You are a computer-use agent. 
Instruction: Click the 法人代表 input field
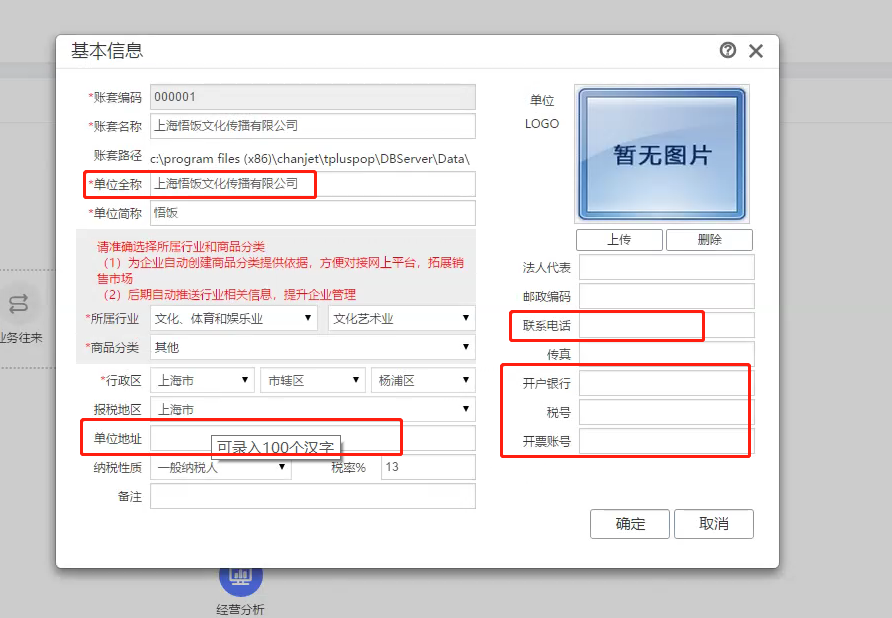[x=667, y=267]
